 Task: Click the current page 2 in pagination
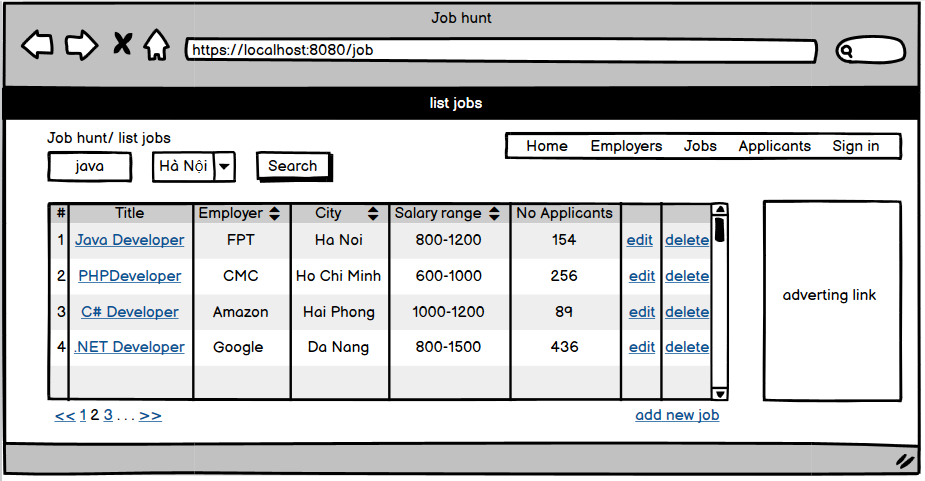[94, 415]
